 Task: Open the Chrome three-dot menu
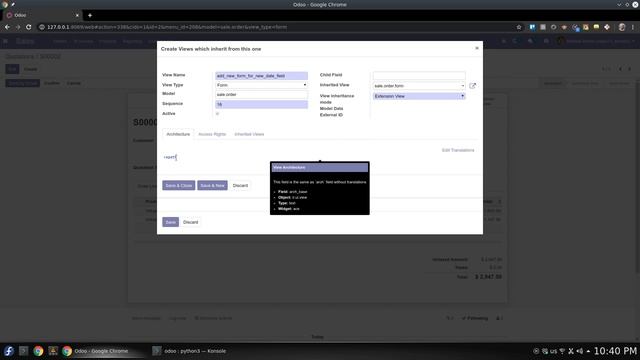tap(633, 27)
